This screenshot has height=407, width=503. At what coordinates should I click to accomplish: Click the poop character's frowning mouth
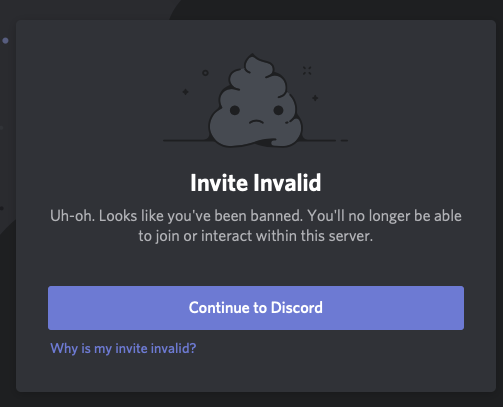256,122
